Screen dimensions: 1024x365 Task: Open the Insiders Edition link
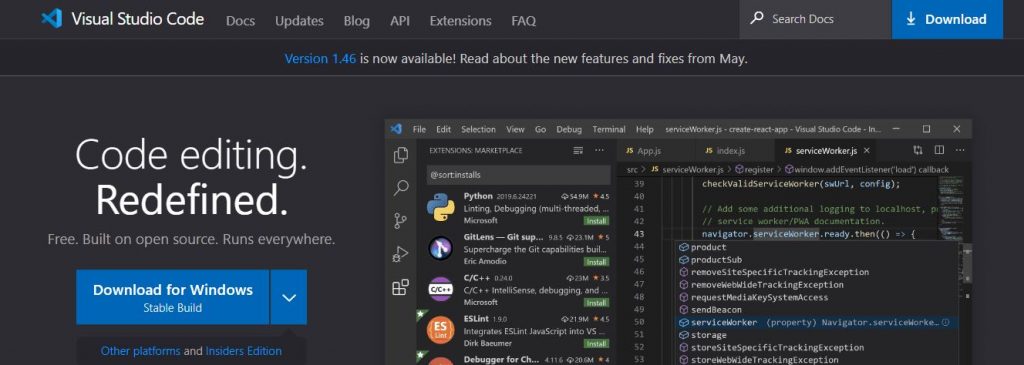[244, 351]
